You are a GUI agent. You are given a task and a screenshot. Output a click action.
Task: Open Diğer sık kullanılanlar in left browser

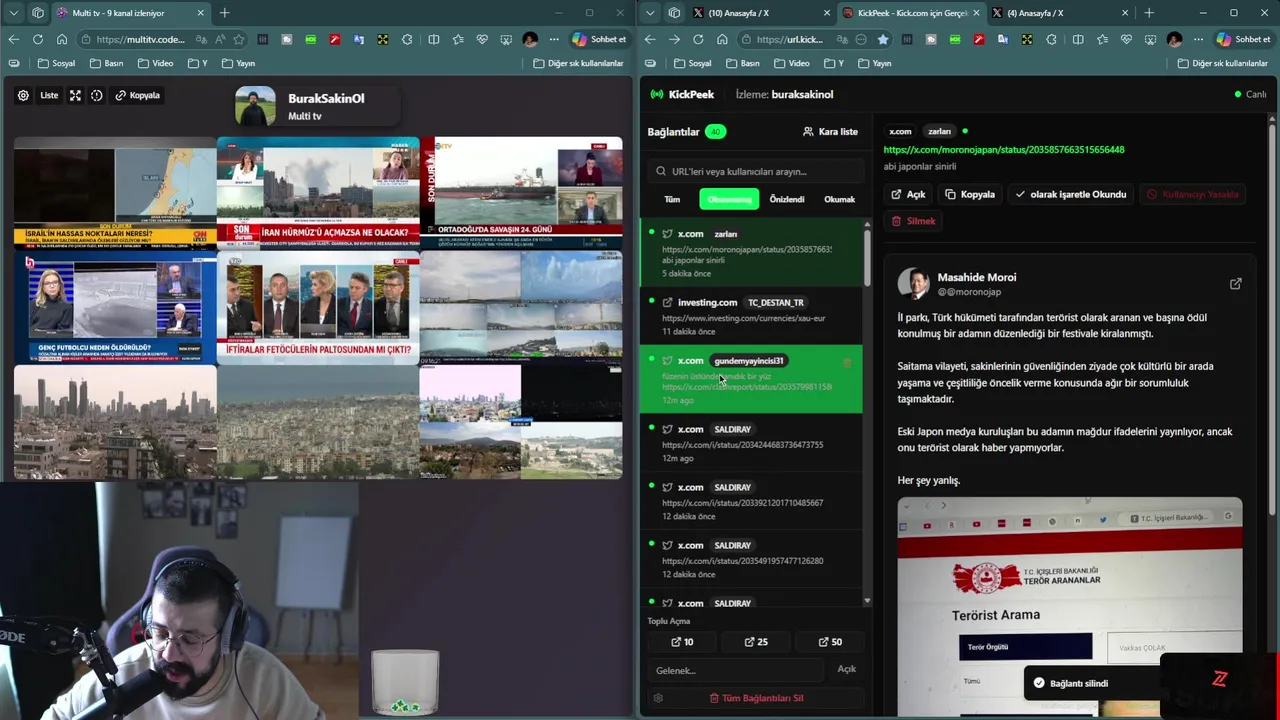(579, 63)
